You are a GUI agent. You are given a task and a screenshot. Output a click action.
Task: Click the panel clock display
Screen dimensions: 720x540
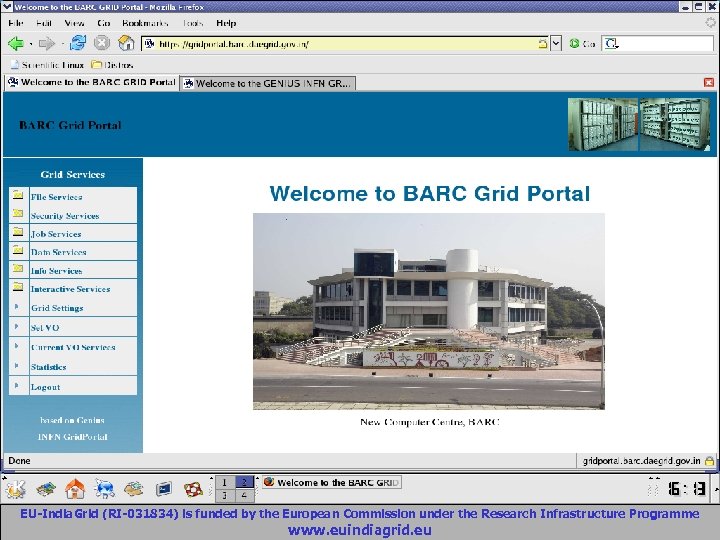coord(686,489)
